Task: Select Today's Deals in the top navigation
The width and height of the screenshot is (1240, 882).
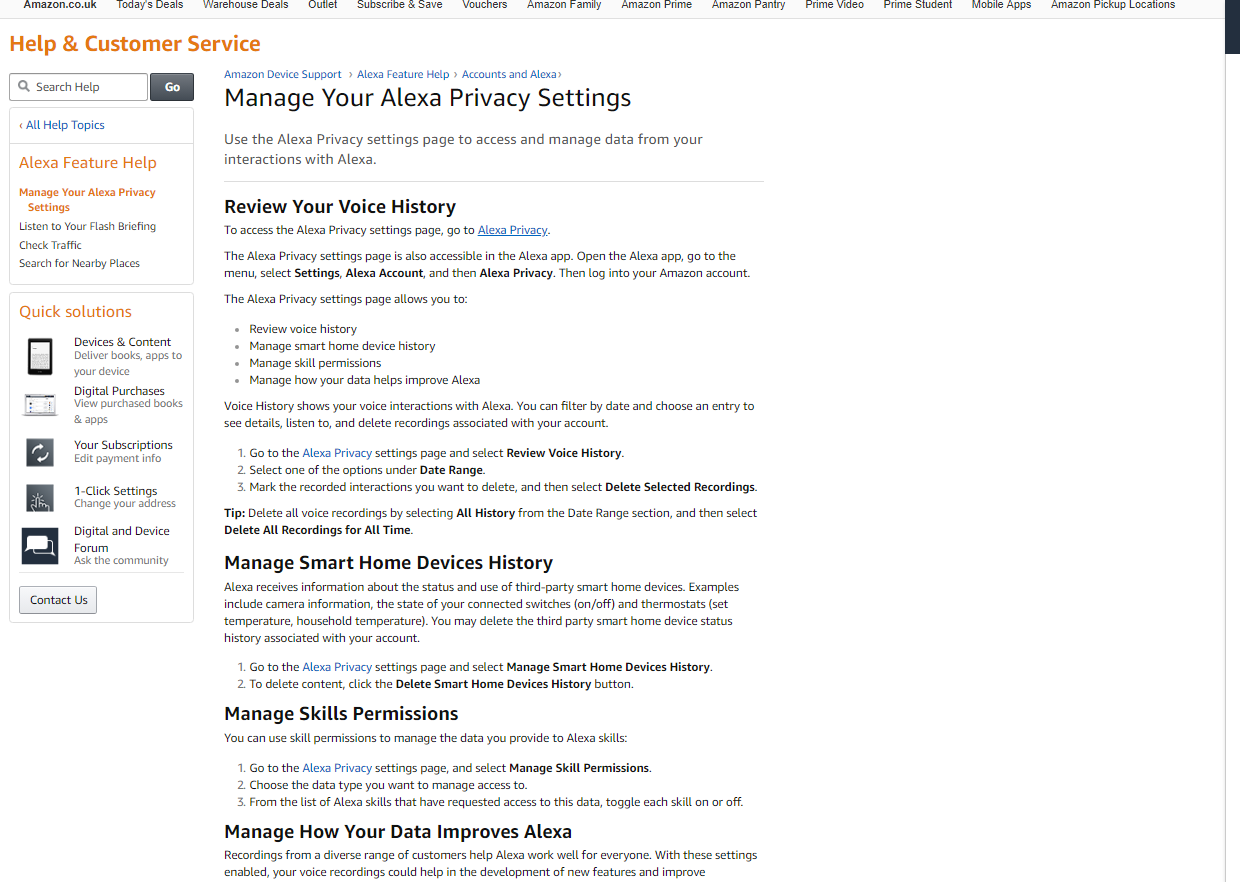Action: coord(150,5)
